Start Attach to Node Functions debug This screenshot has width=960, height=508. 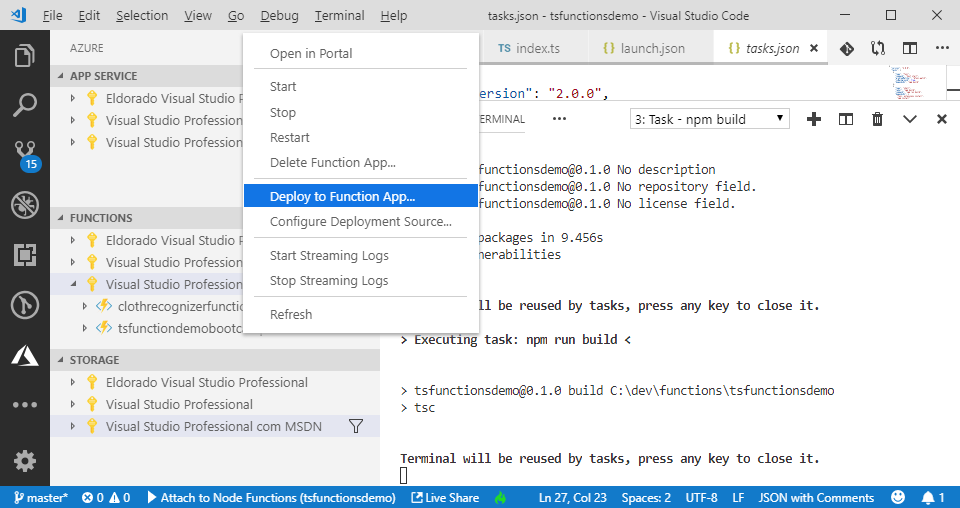click(x=271, y=498)
